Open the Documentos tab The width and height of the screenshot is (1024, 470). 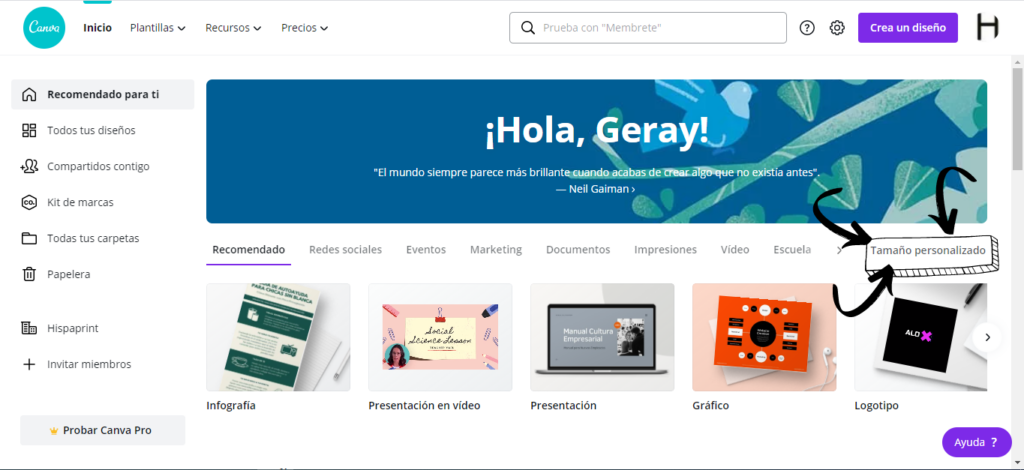click(x=578, y=250)
